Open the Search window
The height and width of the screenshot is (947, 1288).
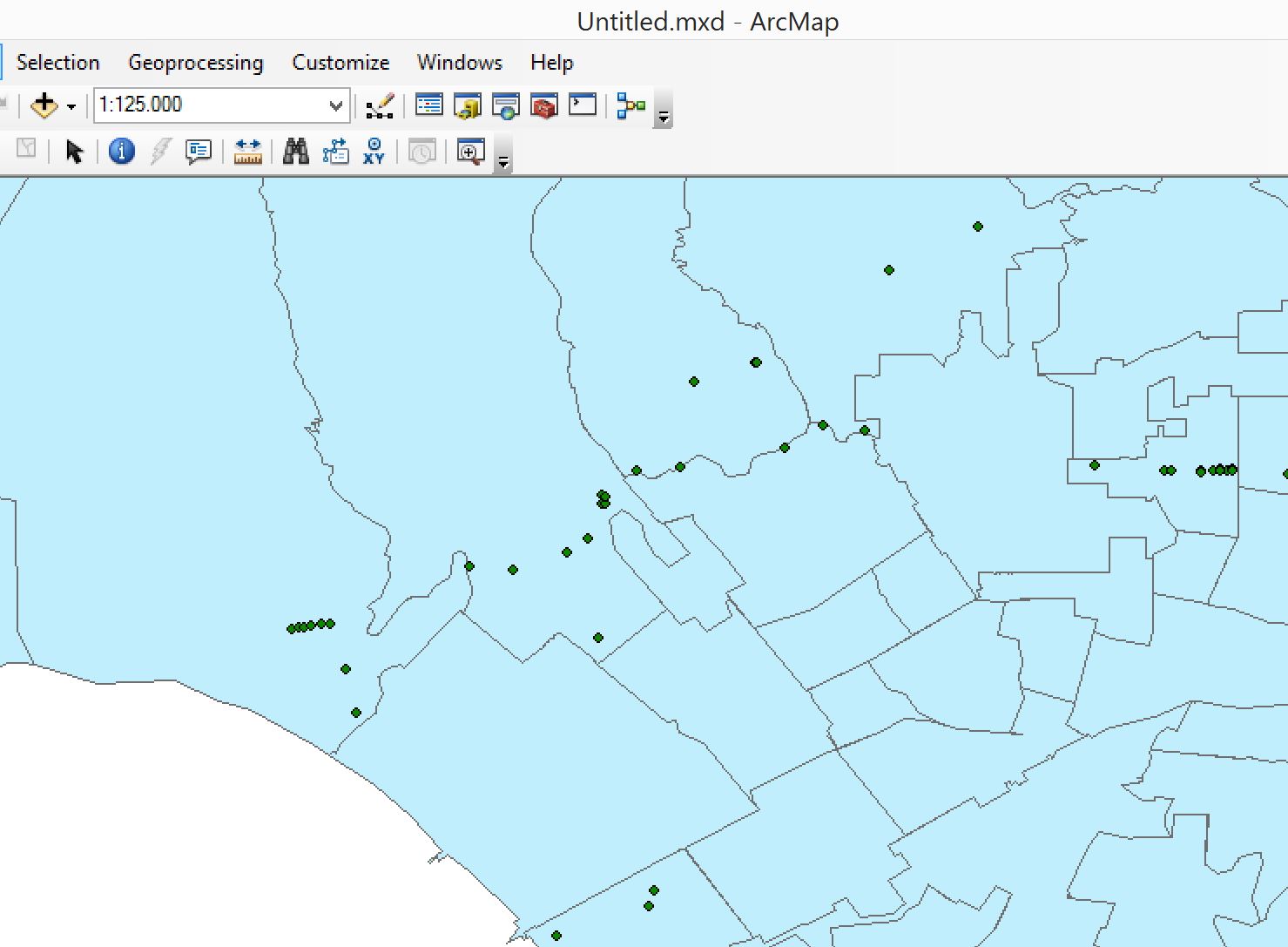[506, 106]
